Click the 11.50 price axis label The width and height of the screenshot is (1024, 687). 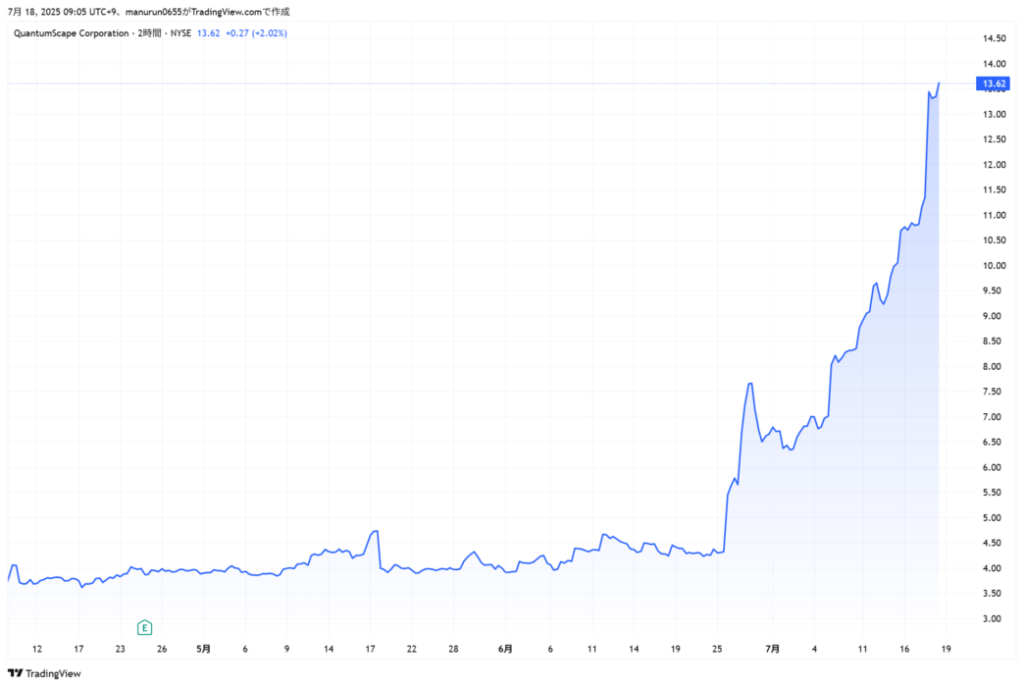pos(994,190)
